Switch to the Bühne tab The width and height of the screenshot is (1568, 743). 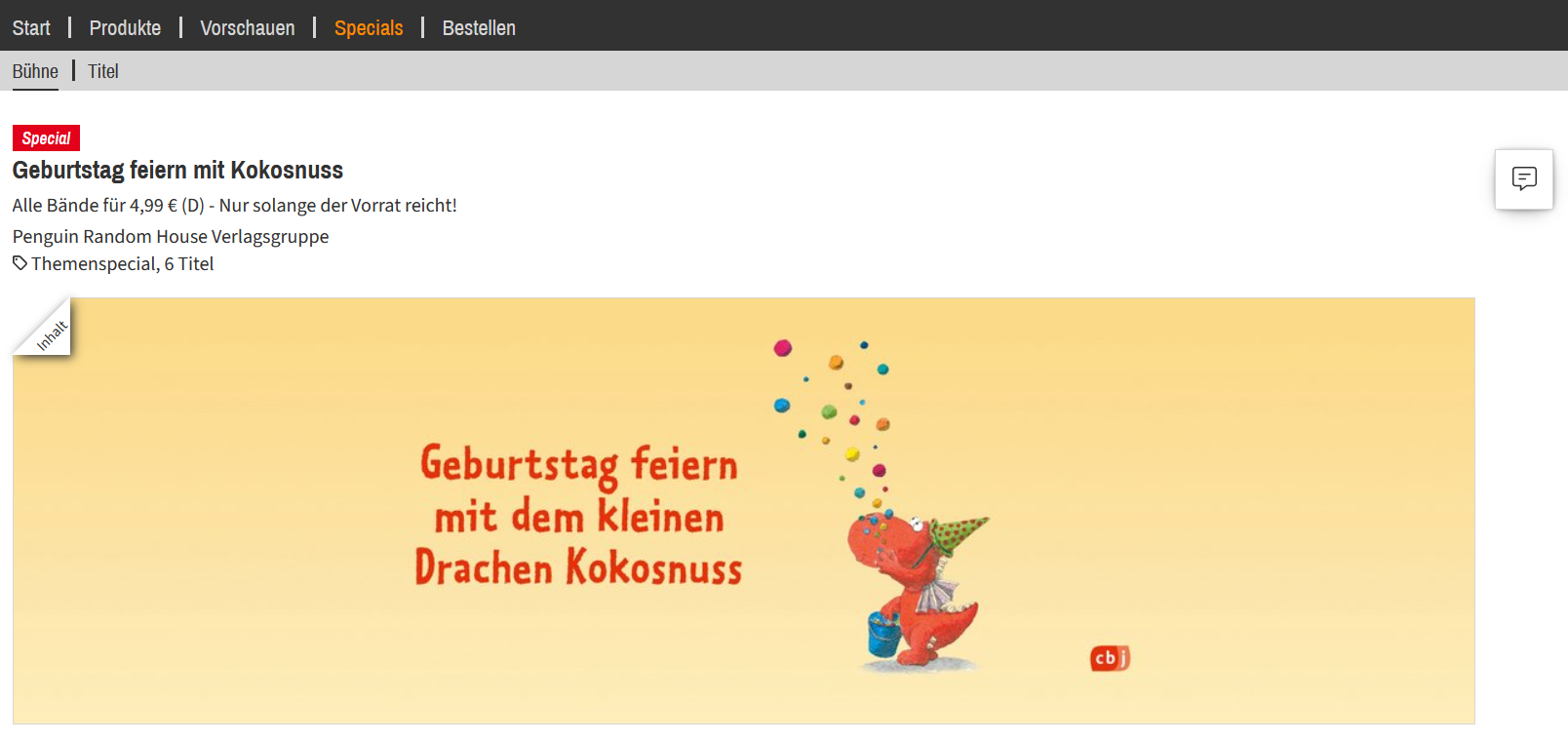35,71
